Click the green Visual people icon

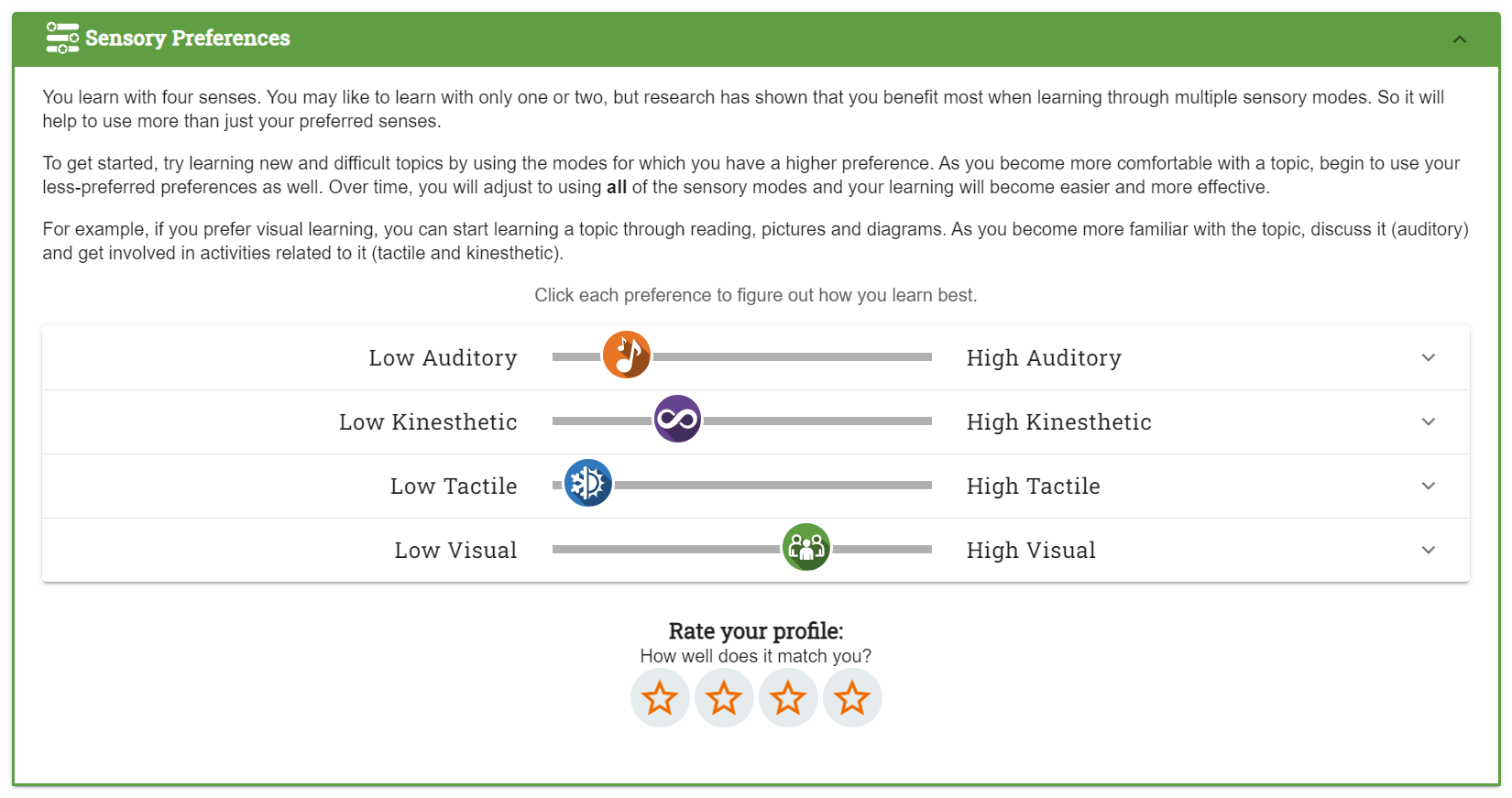pyautogui.click(x=806, y=547)
